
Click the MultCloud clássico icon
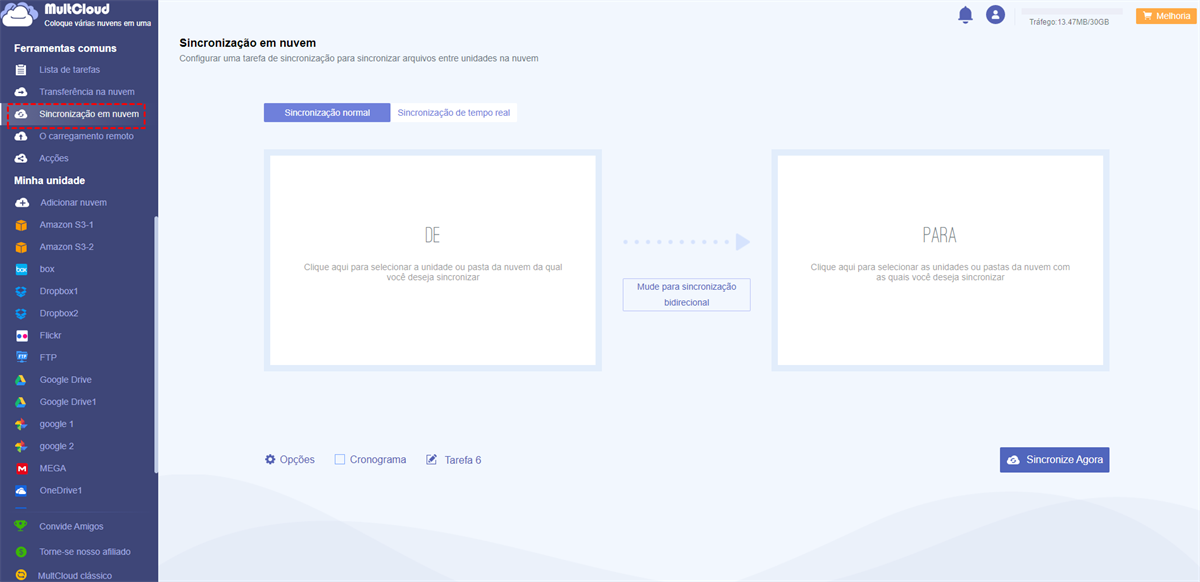21,575
